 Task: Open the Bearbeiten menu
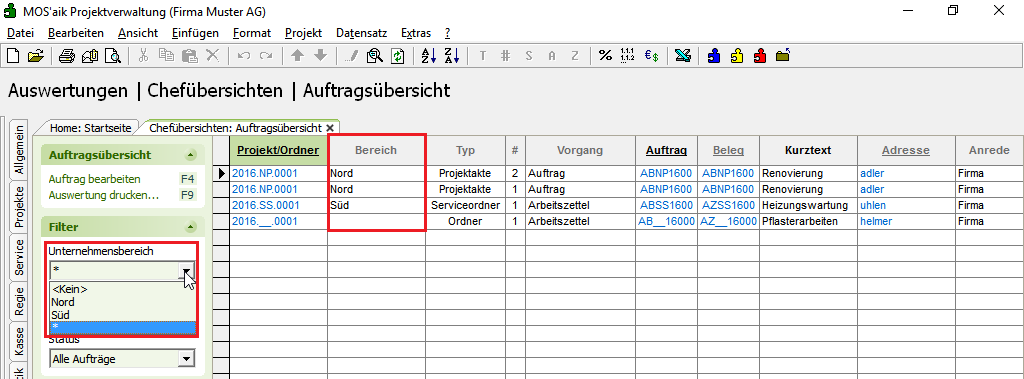click(76, 33)
